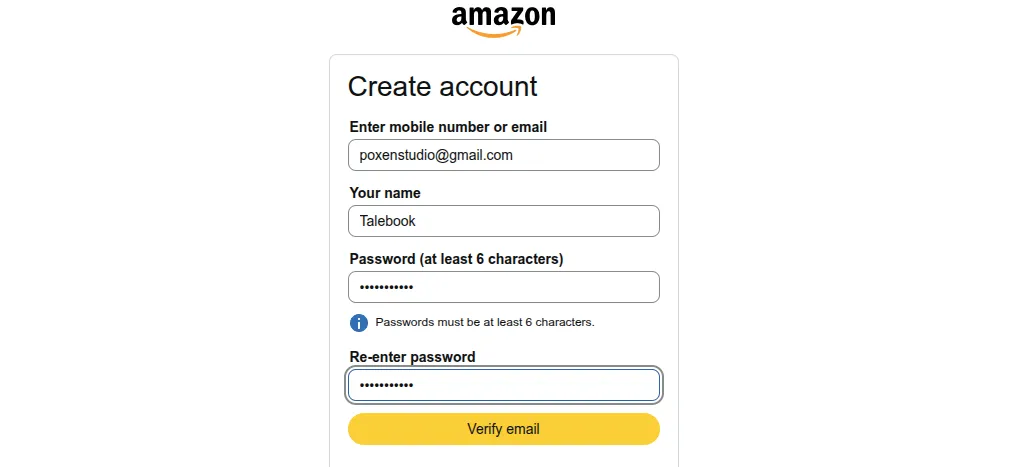Click masked dots in Re-enter password field
The height and width of the screenshot is (467, 1009).
pyautogui.click(x=386, y=386)
